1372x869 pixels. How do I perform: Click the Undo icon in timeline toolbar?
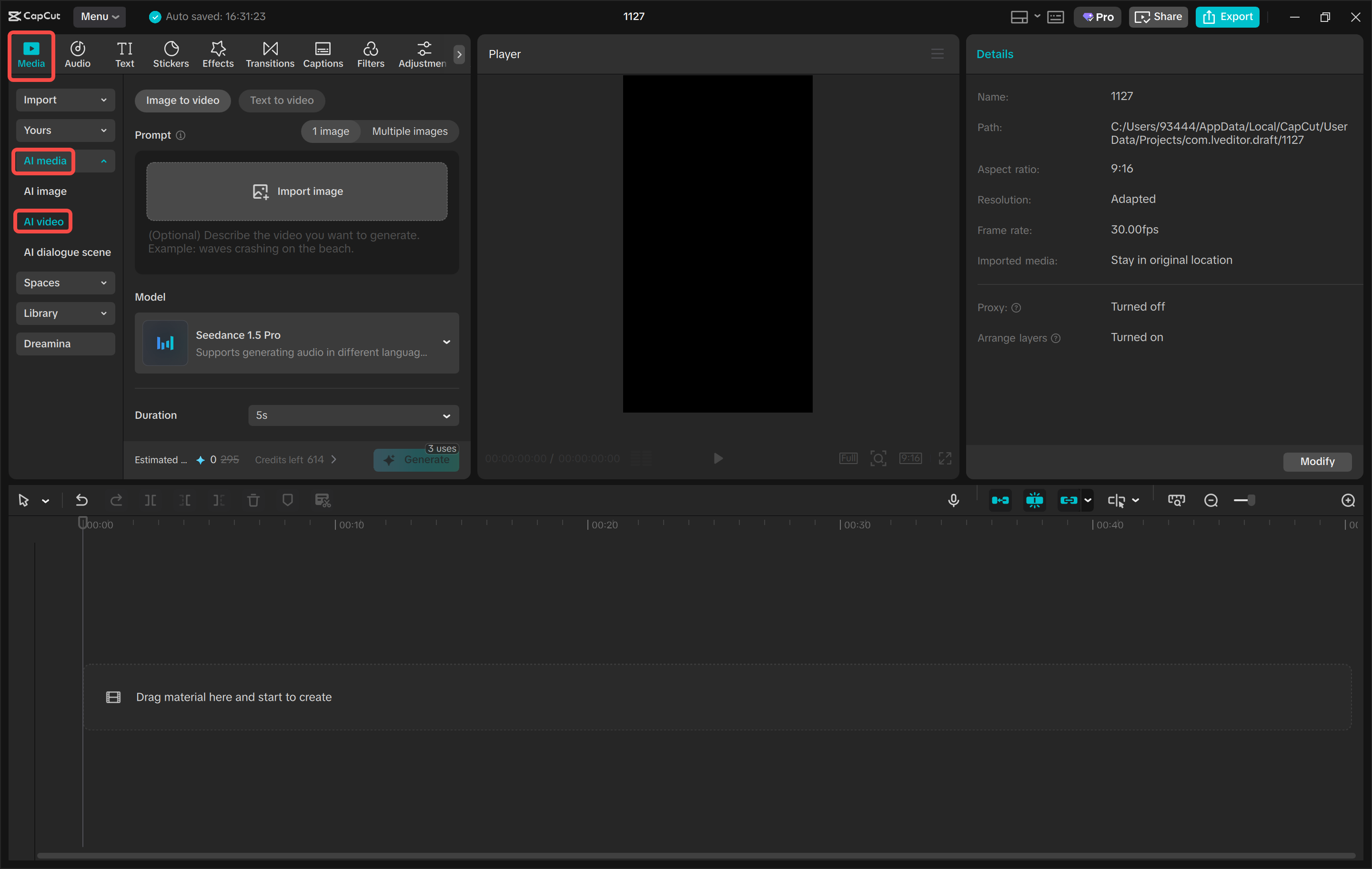pyautogui.click(x=81, y=500)
